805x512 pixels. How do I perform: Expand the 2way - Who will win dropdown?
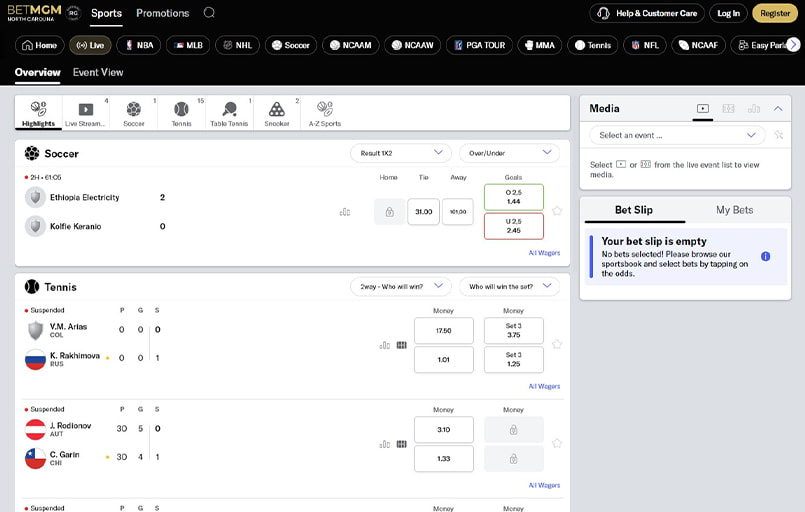400,287
